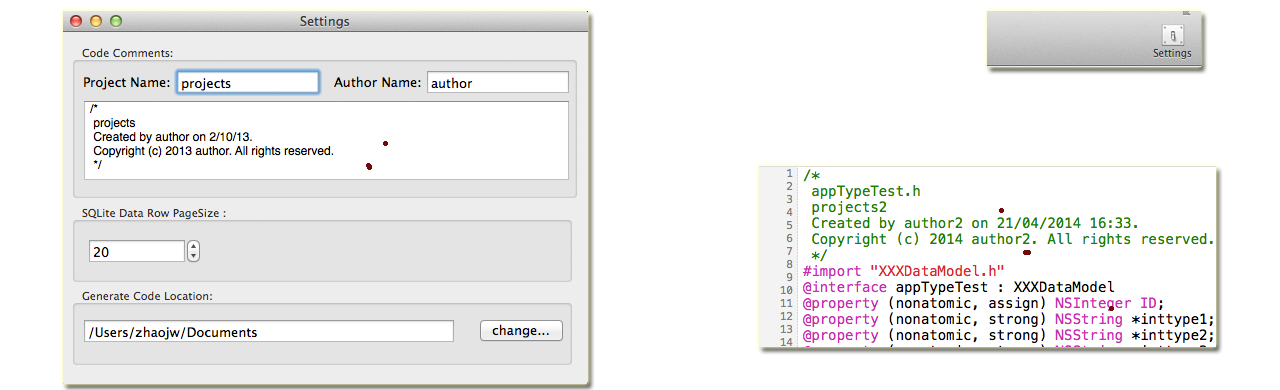Click 'Copyright (c) 2014 author2' code line

click(x=1012, y=239)
